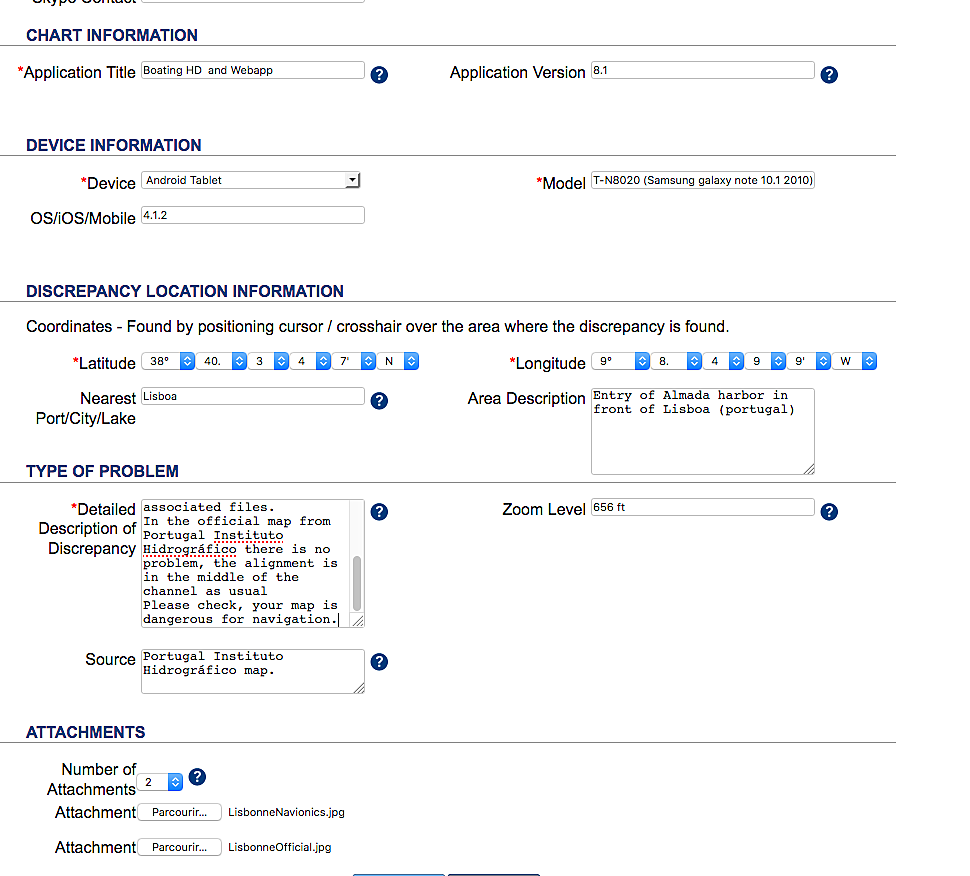Screen dimensions: 970x876
Task: Click the DISCREPANCY LOCATION INFORMATION heading
Action: pyautogui.click(x=185, y=291)
